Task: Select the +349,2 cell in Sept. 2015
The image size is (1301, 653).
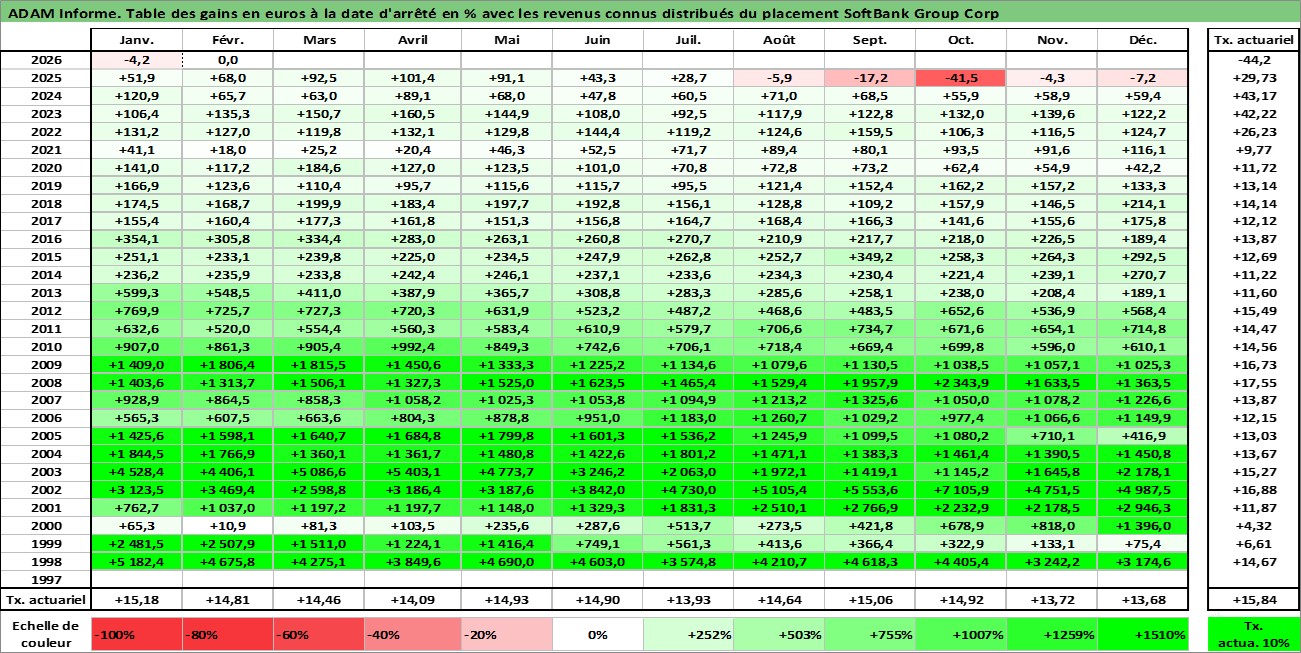Action: [x=870, y=257]
